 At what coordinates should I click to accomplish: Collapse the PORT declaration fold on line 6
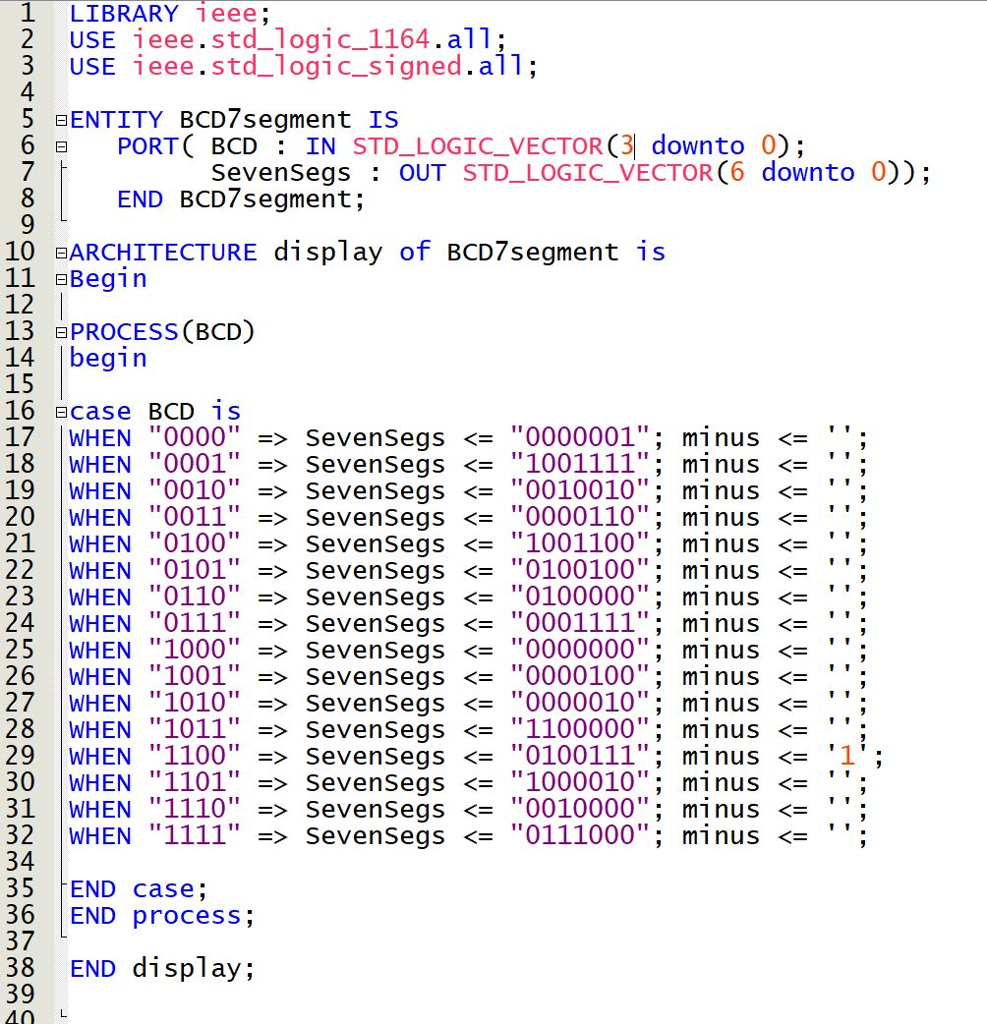tap(61, 146)
